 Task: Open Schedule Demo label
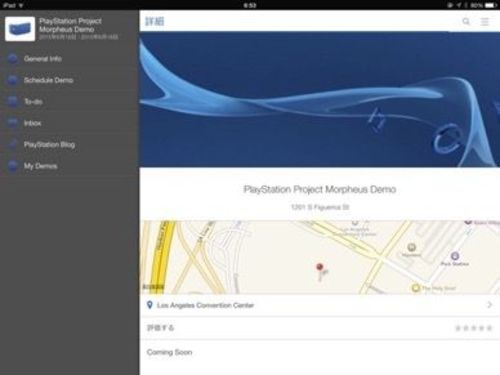48,80
